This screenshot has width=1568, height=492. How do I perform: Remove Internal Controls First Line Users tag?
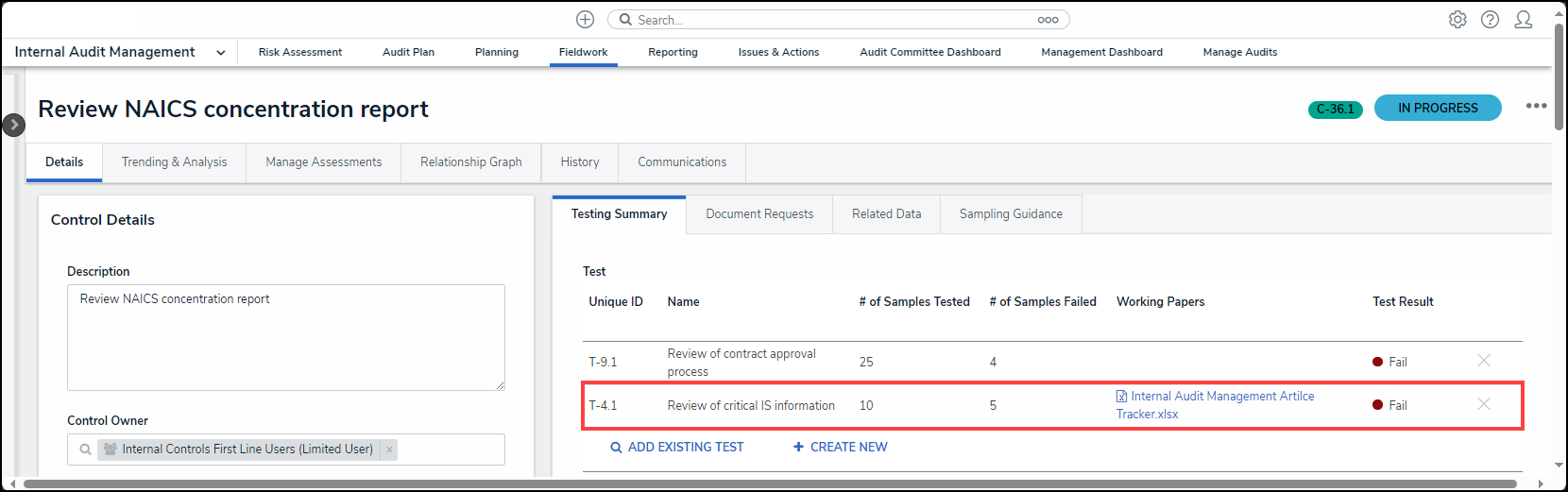(389, 450)
